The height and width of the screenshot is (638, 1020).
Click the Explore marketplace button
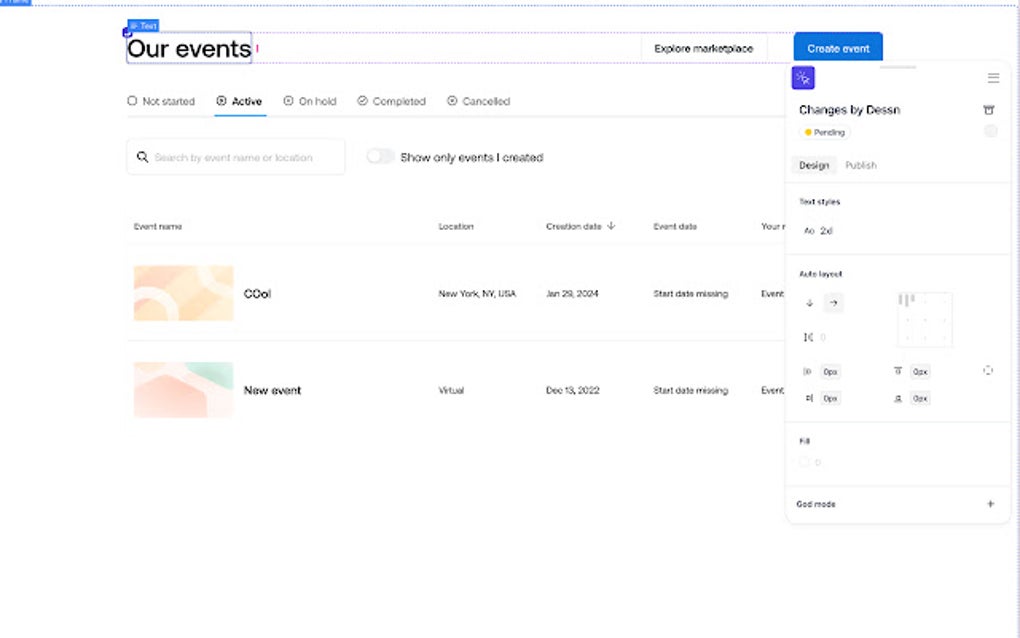[703, 48]
